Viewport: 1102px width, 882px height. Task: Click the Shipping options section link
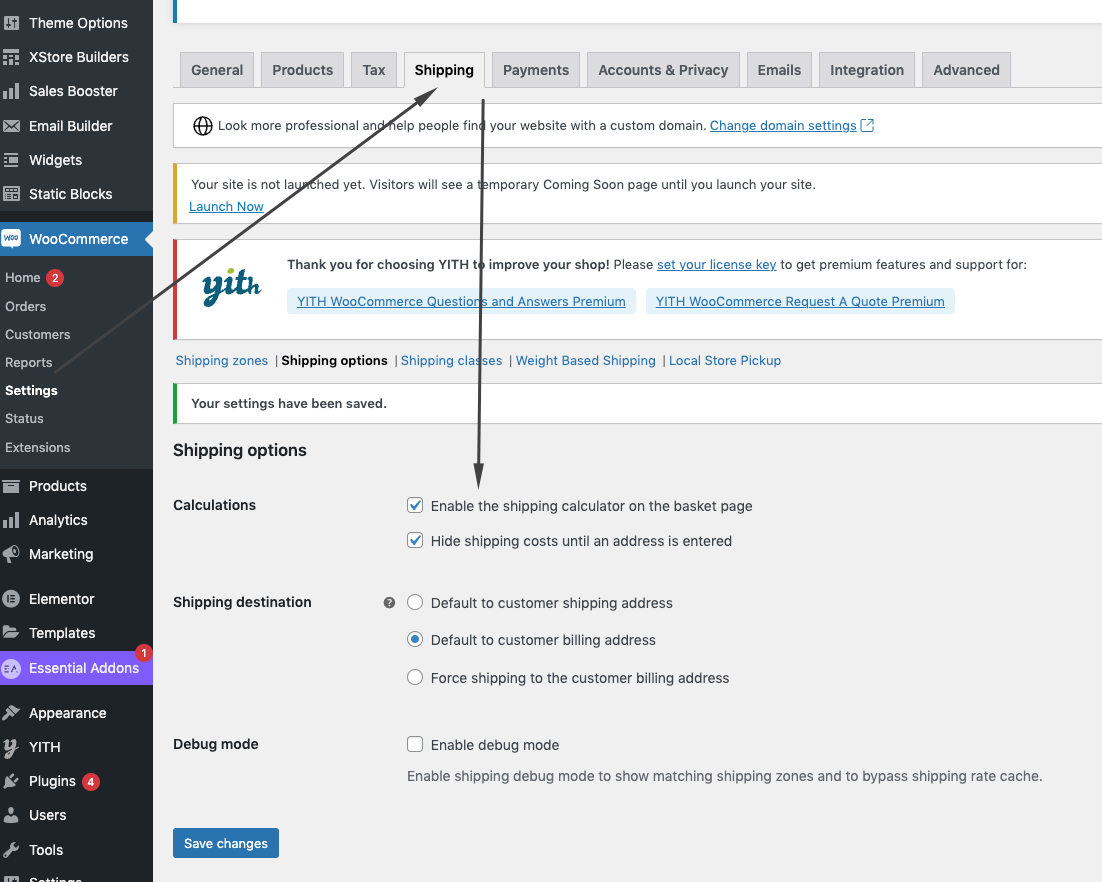(335, 361)
